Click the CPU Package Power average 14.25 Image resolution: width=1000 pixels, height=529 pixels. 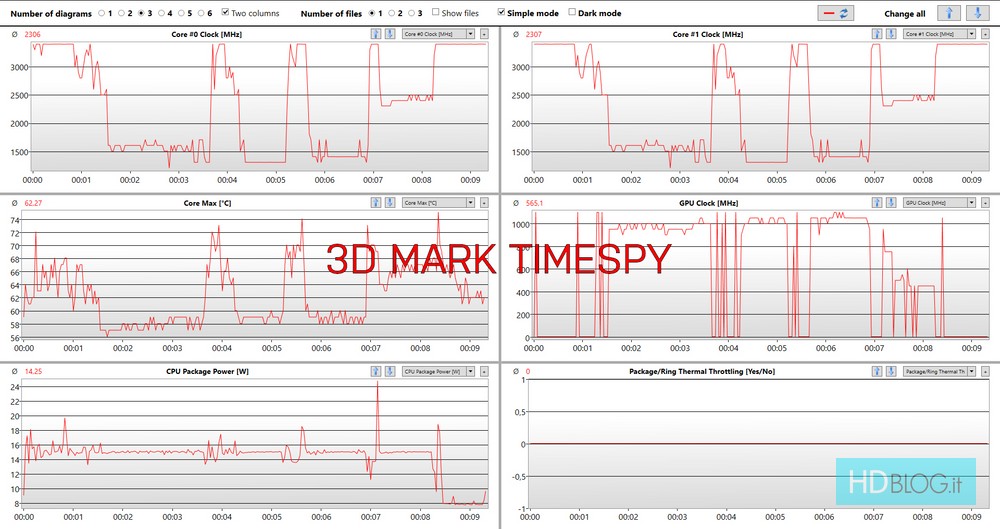[33, 371]
